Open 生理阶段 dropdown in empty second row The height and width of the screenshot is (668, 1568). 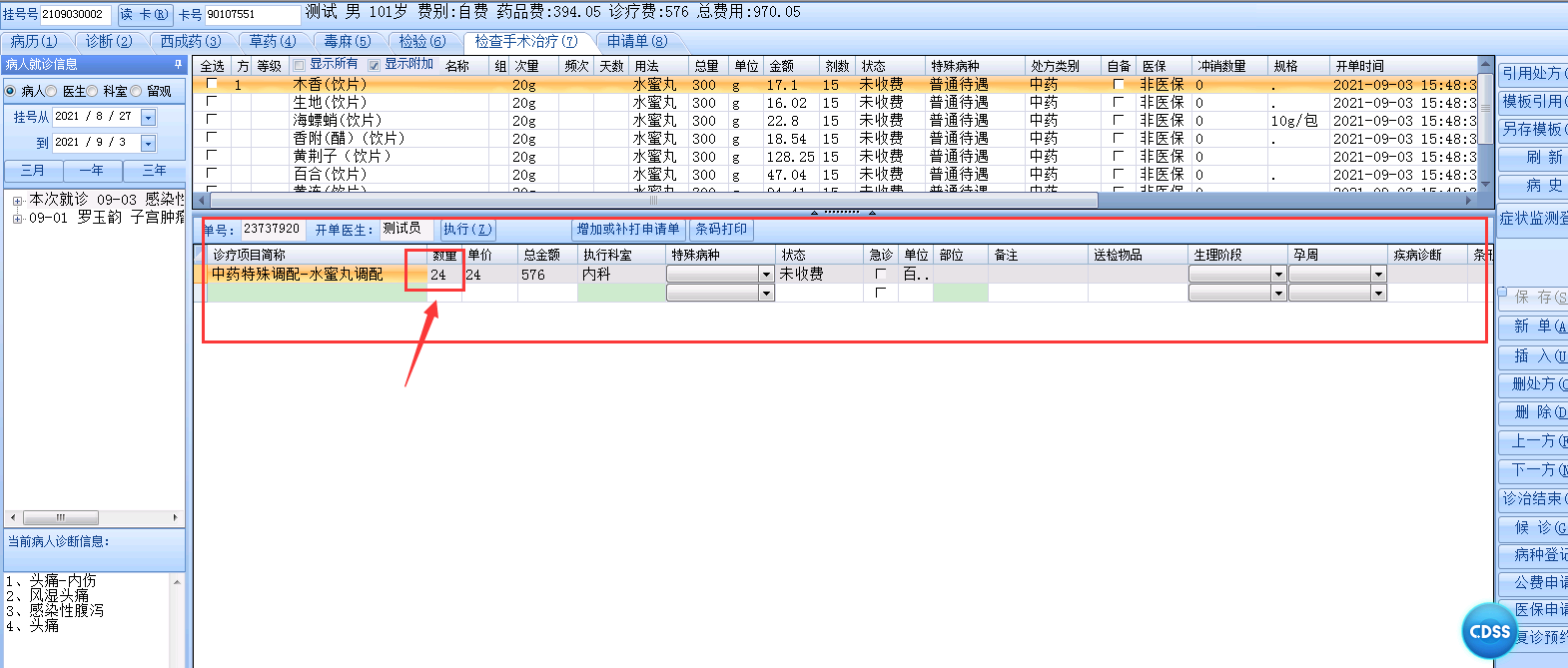click(x=1277, y=293)
